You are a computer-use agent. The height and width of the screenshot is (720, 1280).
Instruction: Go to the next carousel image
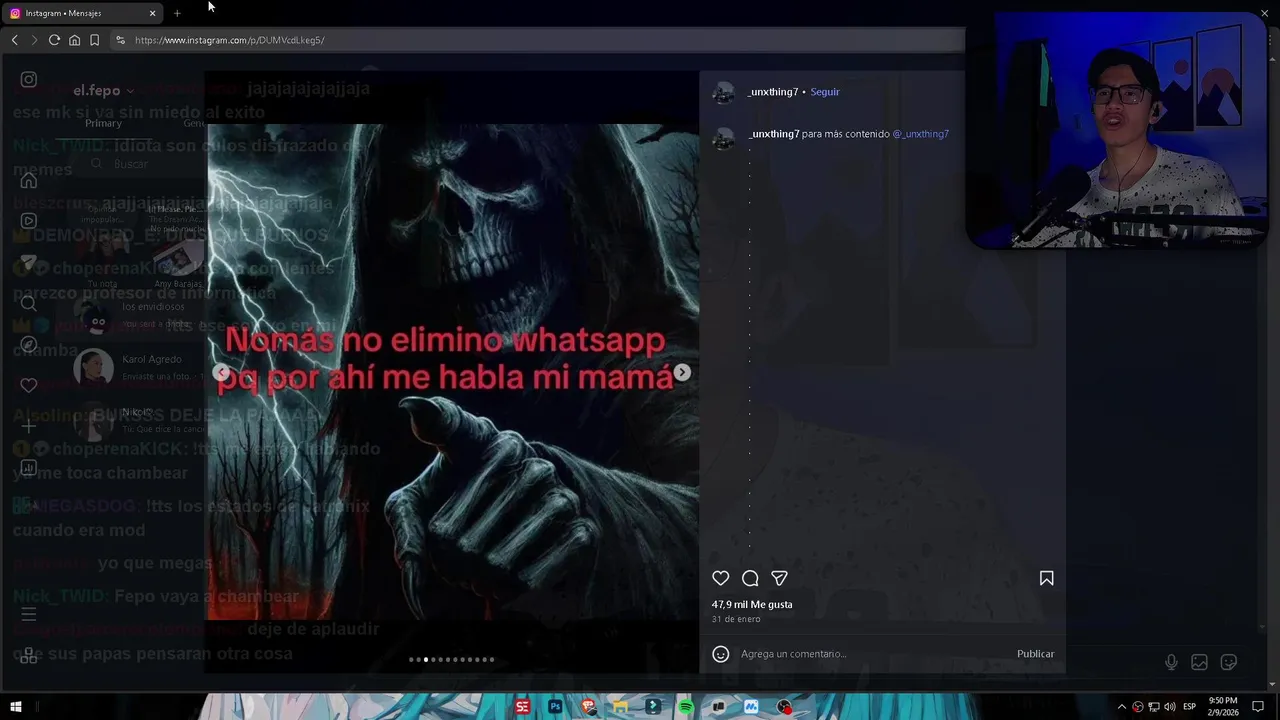pos(682,372)
